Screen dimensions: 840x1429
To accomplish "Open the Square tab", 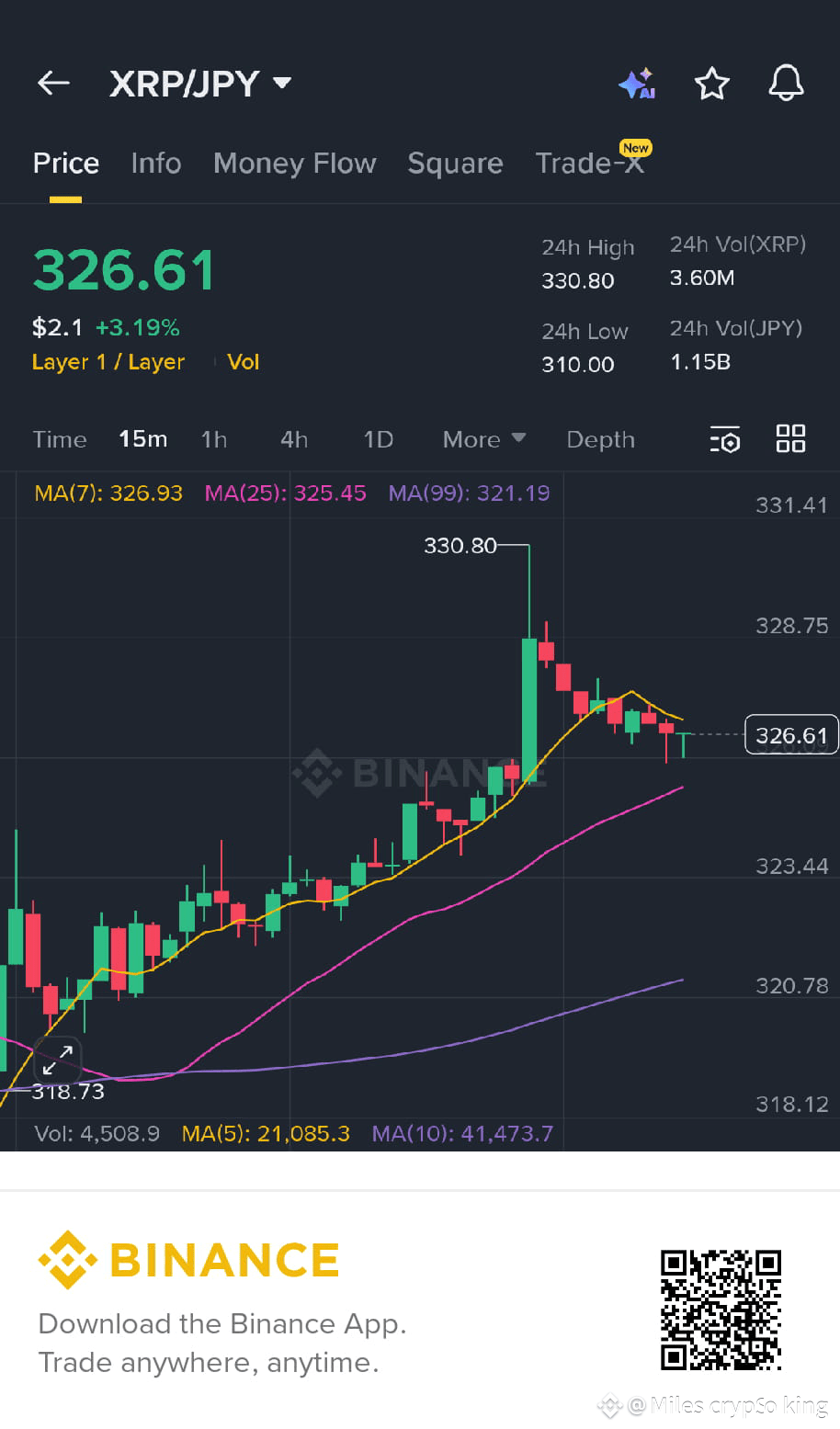I will 455,164.
